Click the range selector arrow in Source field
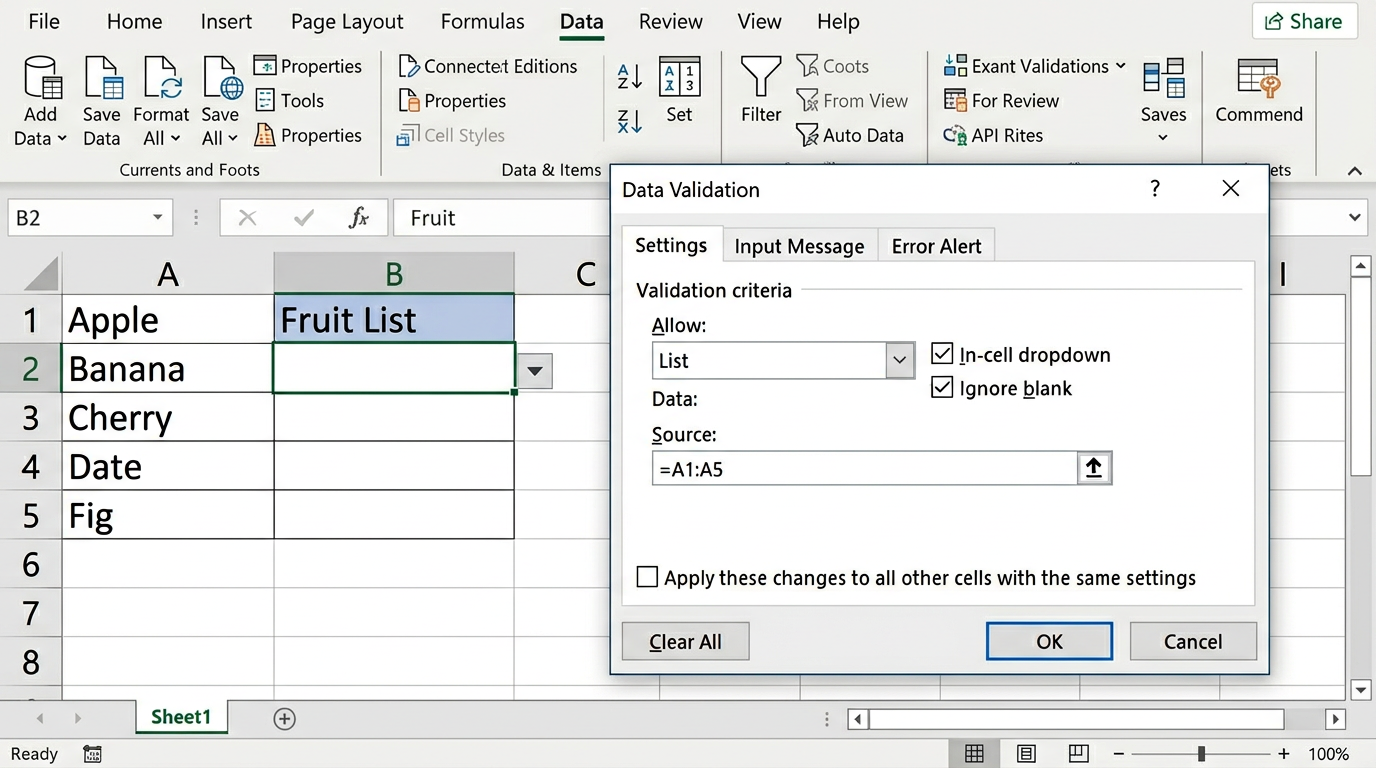Screen dimensions: 1376x768 click(1094, 468)
